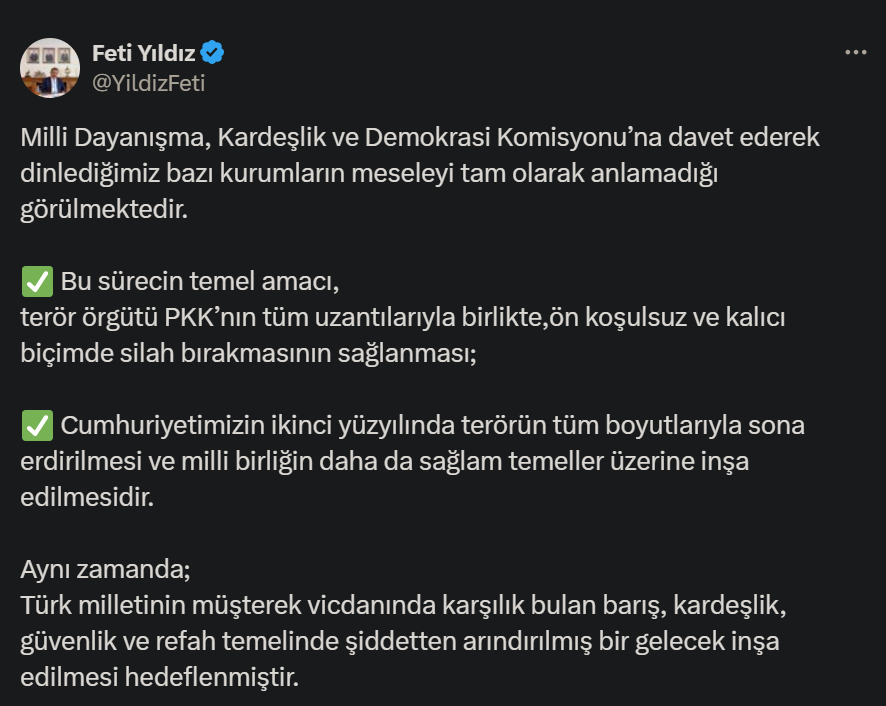Open Feti Yıldız's profile avatar

[50, 68]
